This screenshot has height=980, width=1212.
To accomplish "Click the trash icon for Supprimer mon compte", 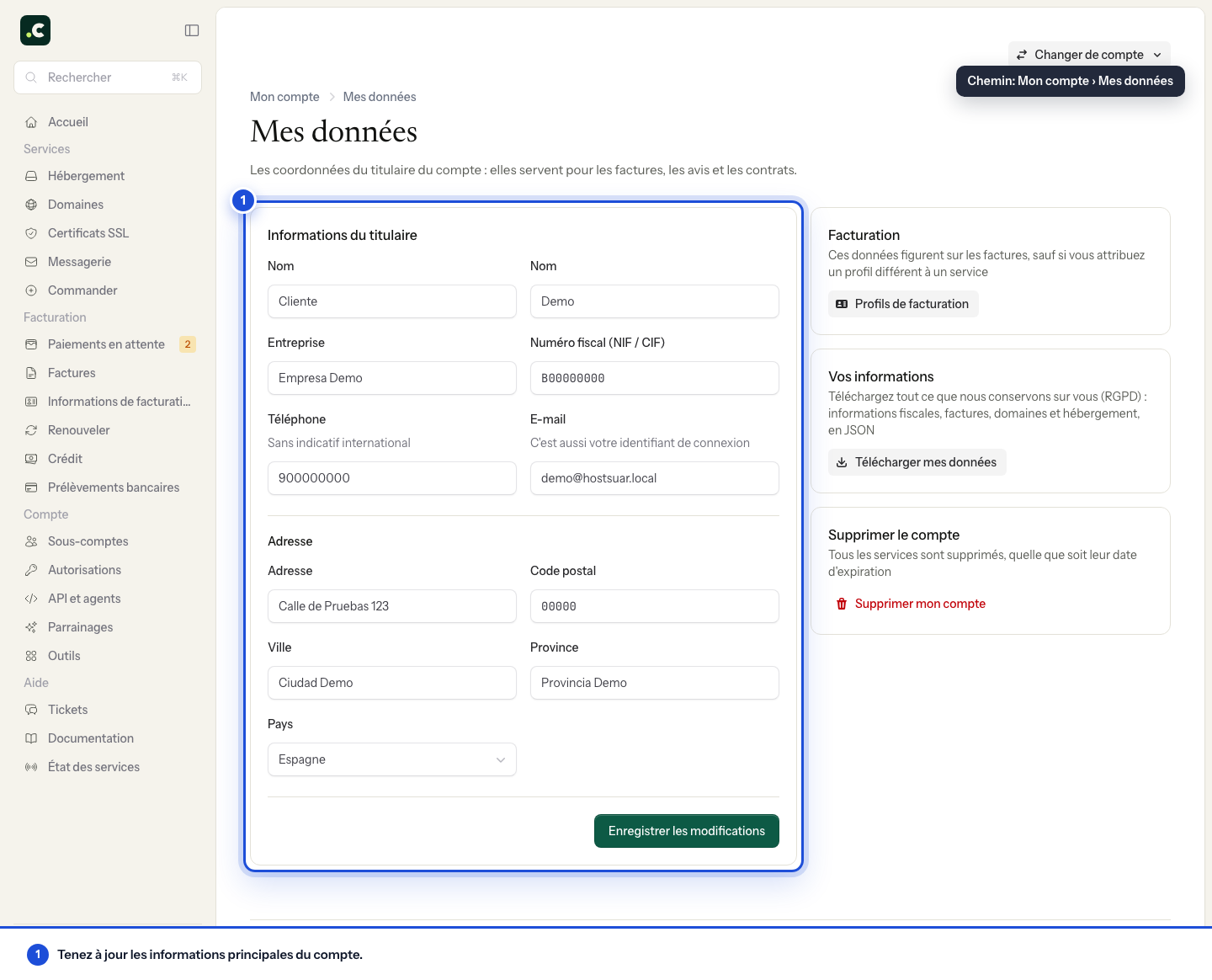I will pos(842,604).
